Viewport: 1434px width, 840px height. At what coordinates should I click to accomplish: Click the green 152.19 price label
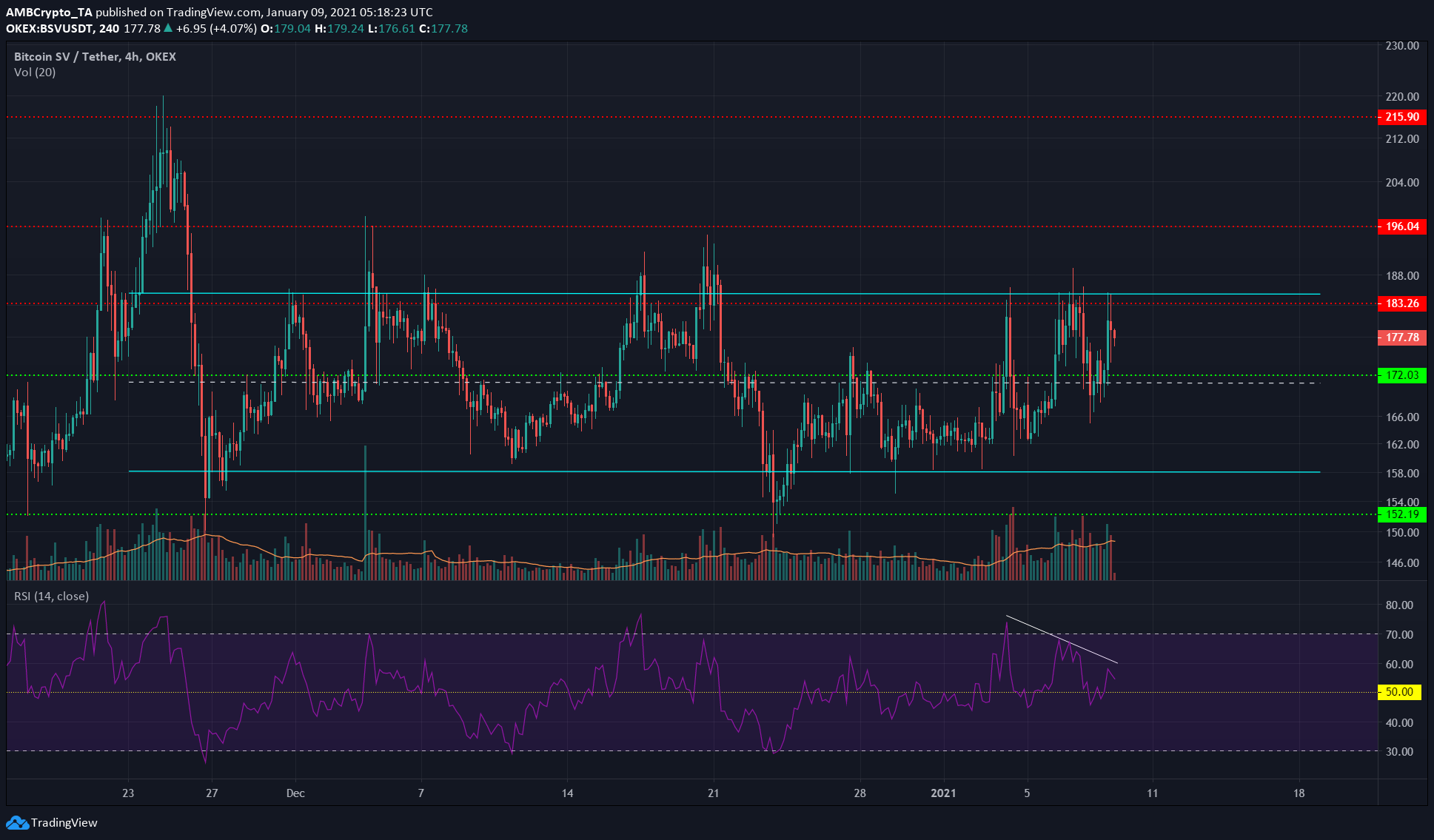tap(1402, 514)
